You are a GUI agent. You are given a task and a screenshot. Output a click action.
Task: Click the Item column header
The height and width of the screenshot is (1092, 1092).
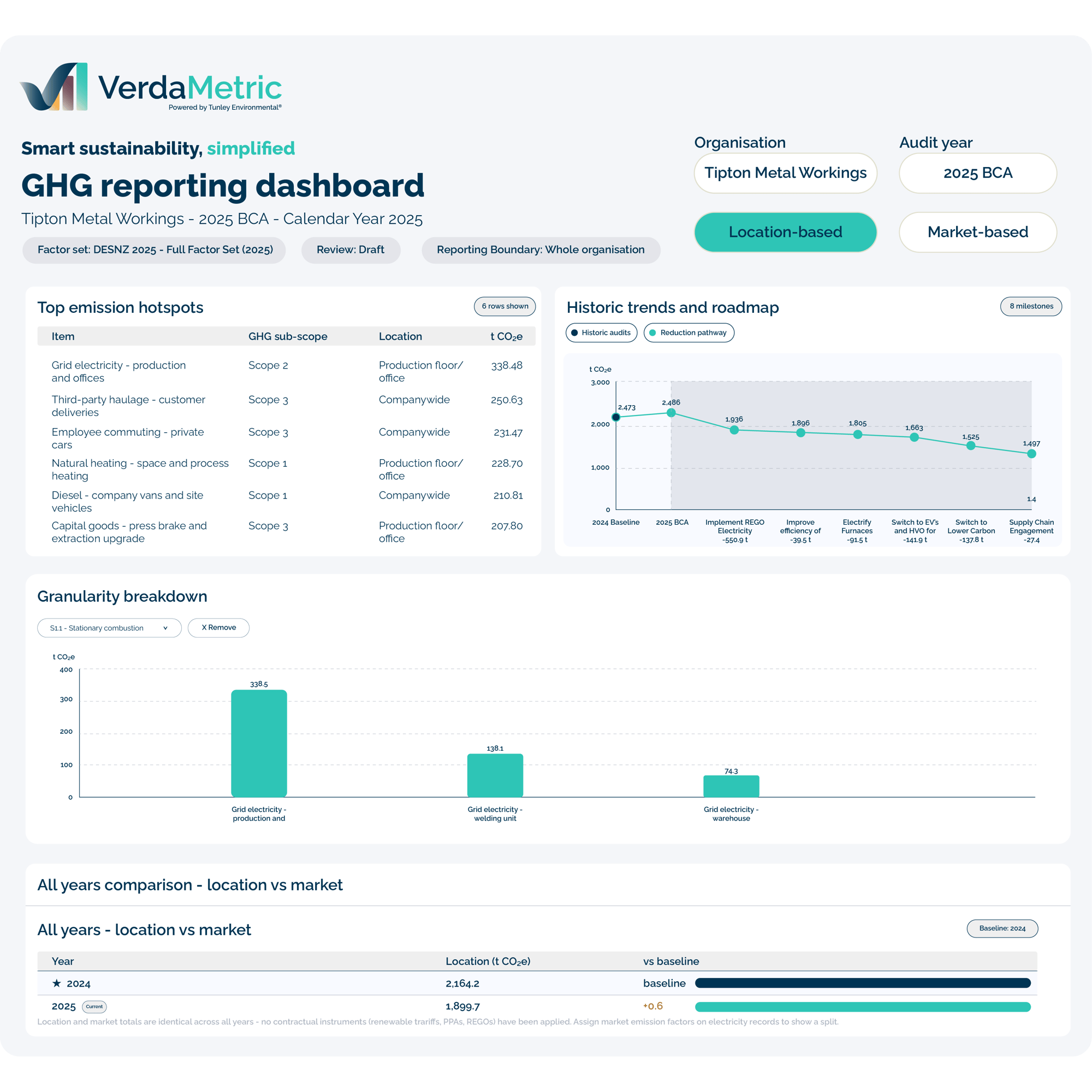coord(63,336)
